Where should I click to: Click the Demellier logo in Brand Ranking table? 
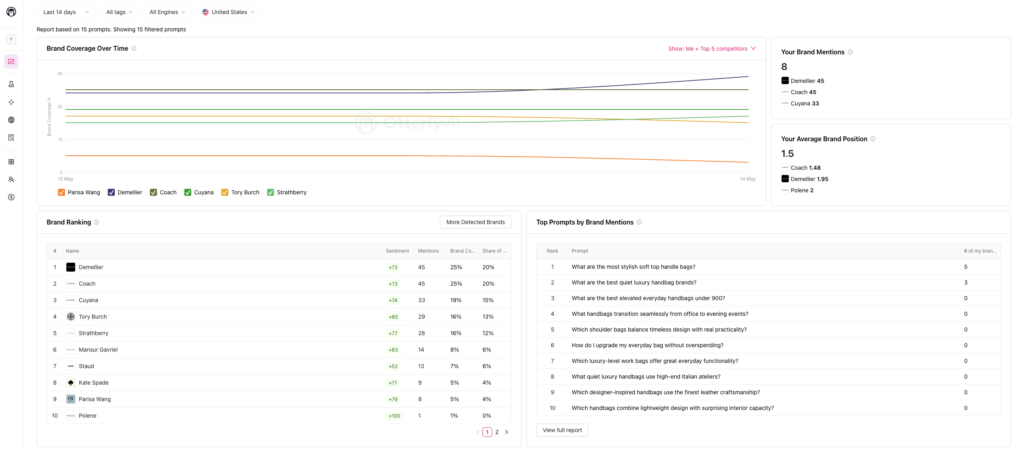(71, 267)
